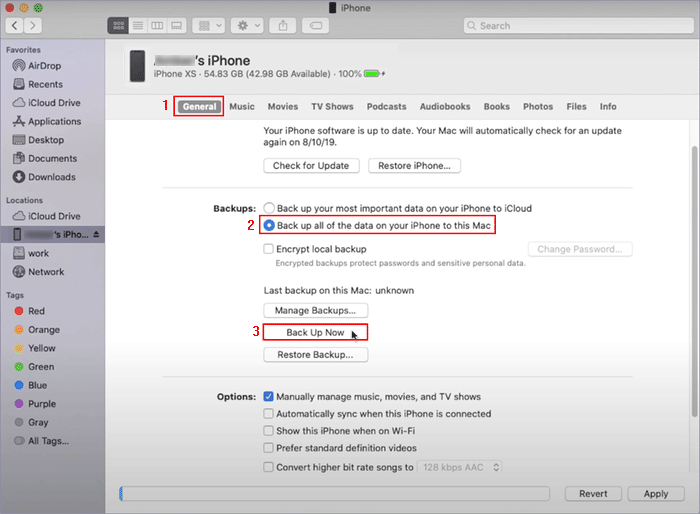Uncheck Manually manage music, movies, TV shows
This screenshot has height=514, width=700.
coord(268,397)
